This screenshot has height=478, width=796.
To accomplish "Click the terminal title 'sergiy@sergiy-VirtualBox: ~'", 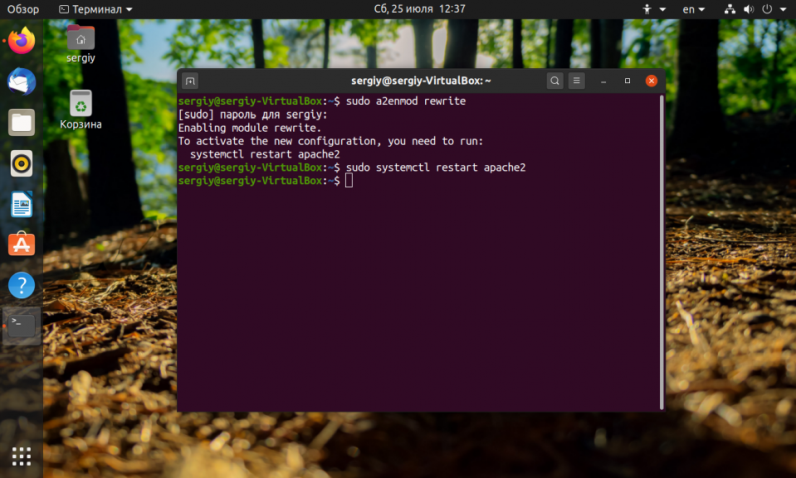I will (421, 81).
